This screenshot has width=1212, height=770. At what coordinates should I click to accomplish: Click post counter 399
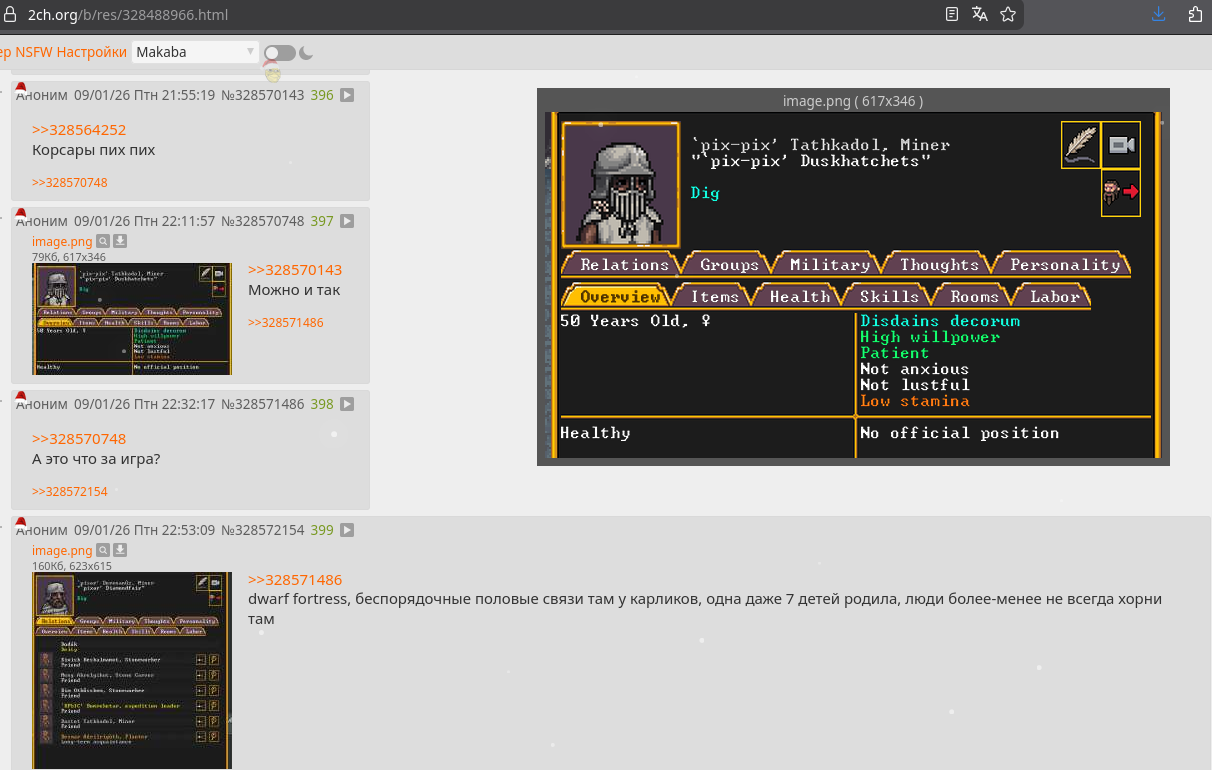pos(322,531)
